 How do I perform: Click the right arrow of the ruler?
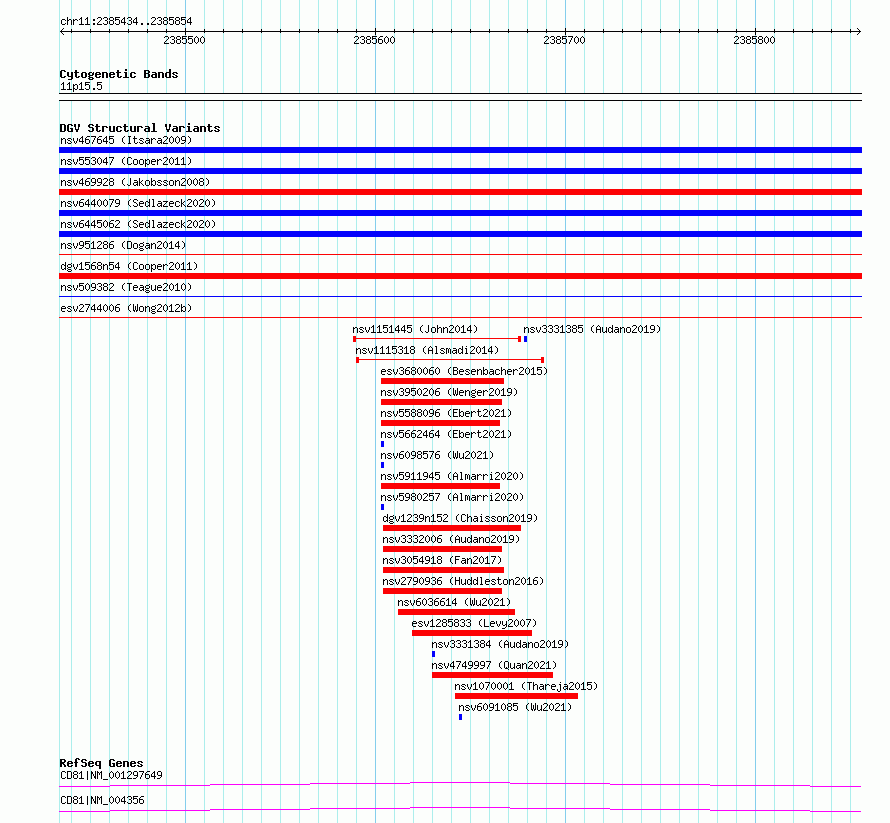click(858, 31)
